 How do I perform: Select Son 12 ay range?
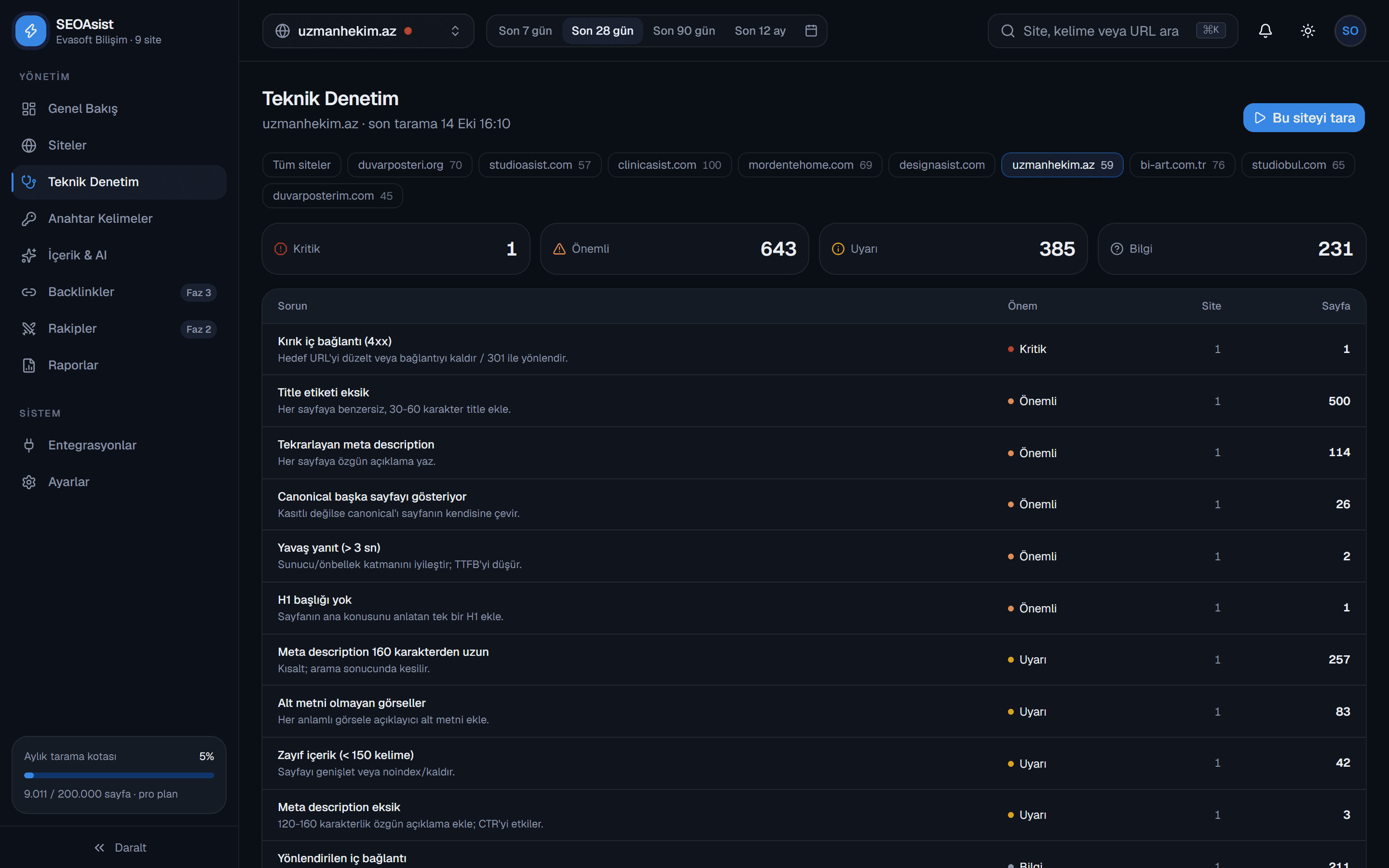pyautogui.click(x=760, y=31)
